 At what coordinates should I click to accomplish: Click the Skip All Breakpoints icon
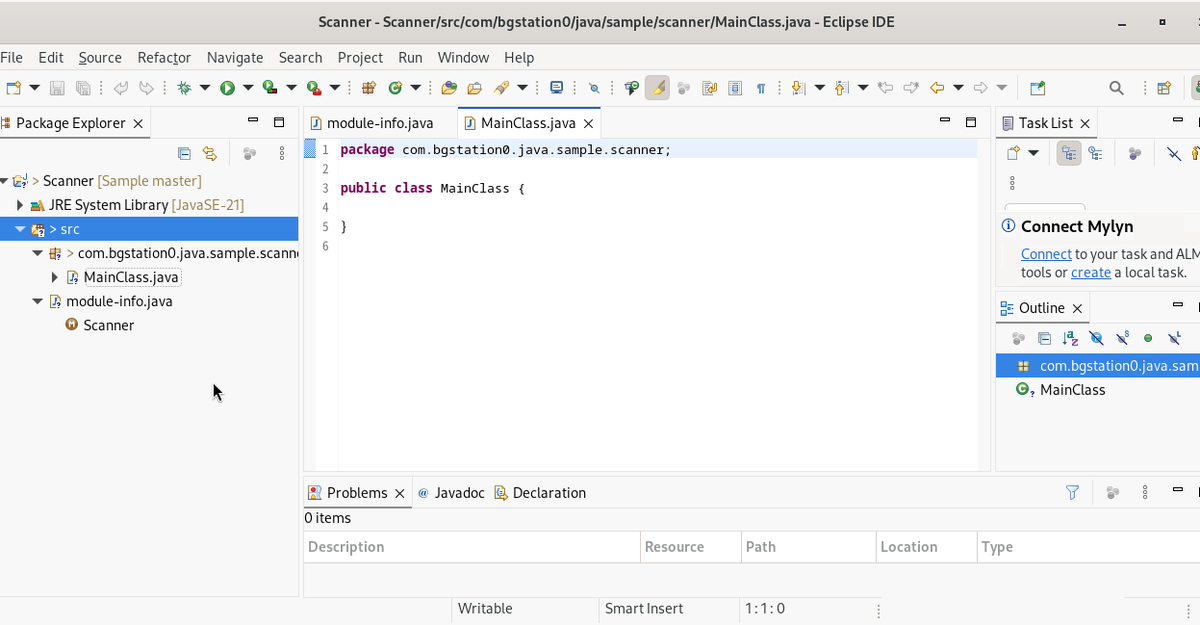pos(593,88)
